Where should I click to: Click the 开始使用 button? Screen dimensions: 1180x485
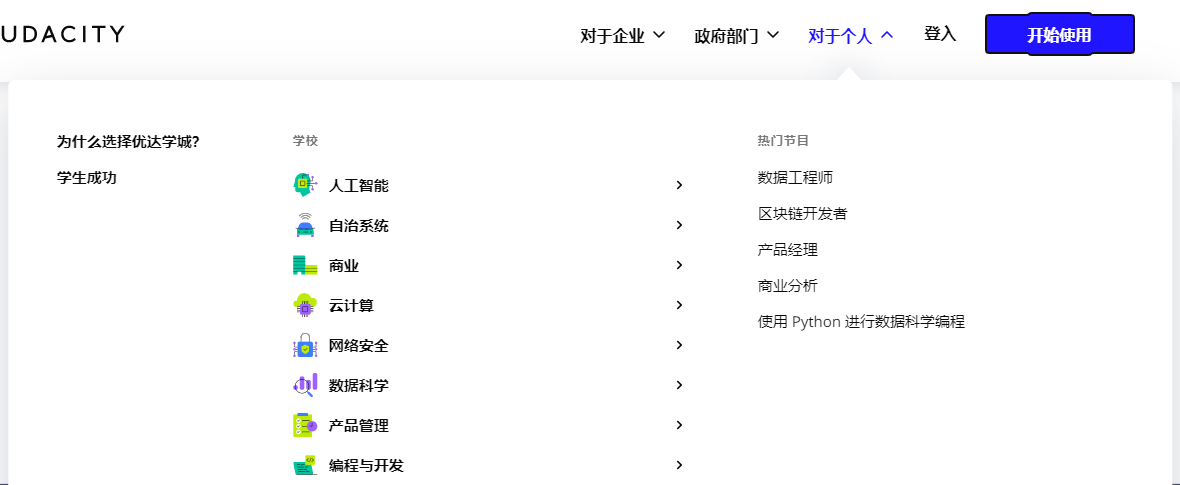(x=1060, y=35)
